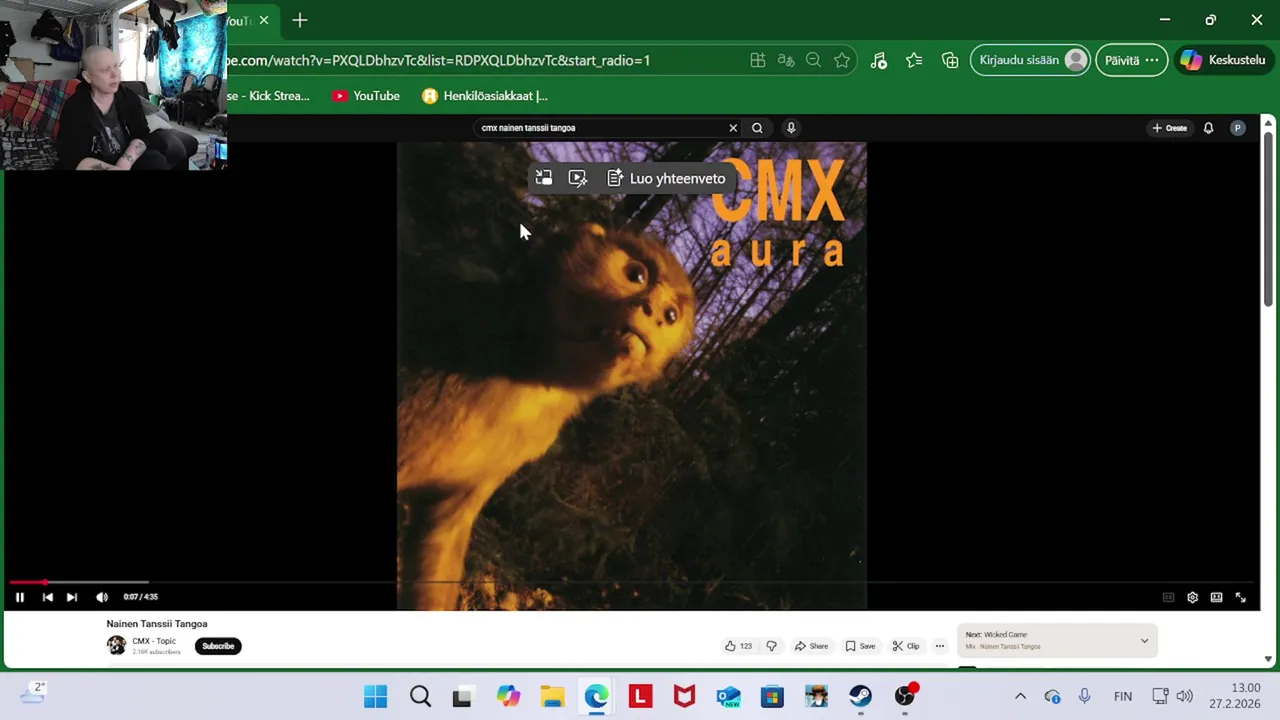Open Microsoft Store from taskbar

pyautogui.click(x=772, y=696)
